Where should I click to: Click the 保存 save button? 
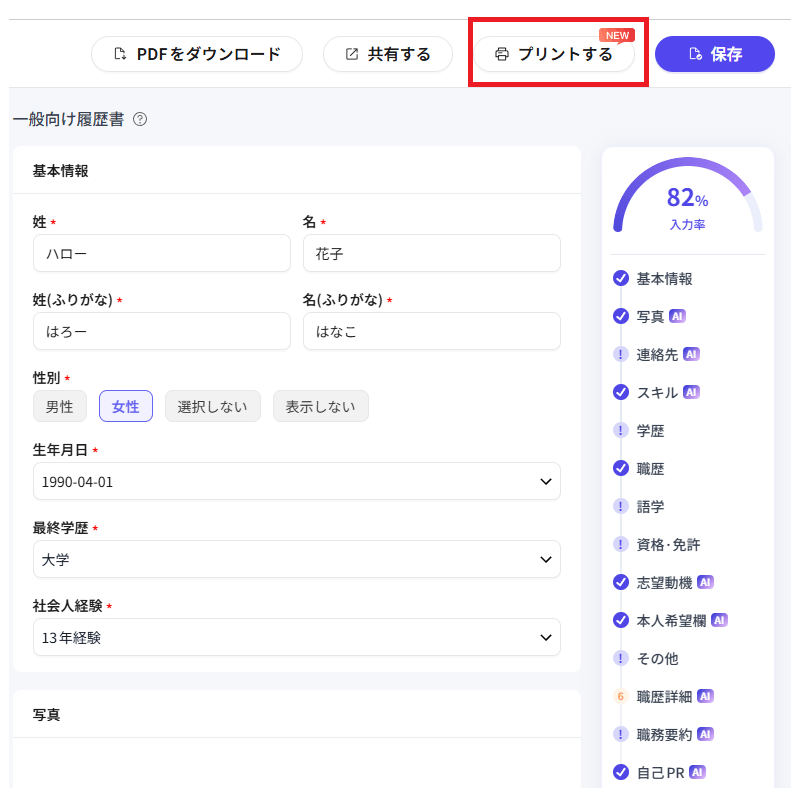pos(715,54)
